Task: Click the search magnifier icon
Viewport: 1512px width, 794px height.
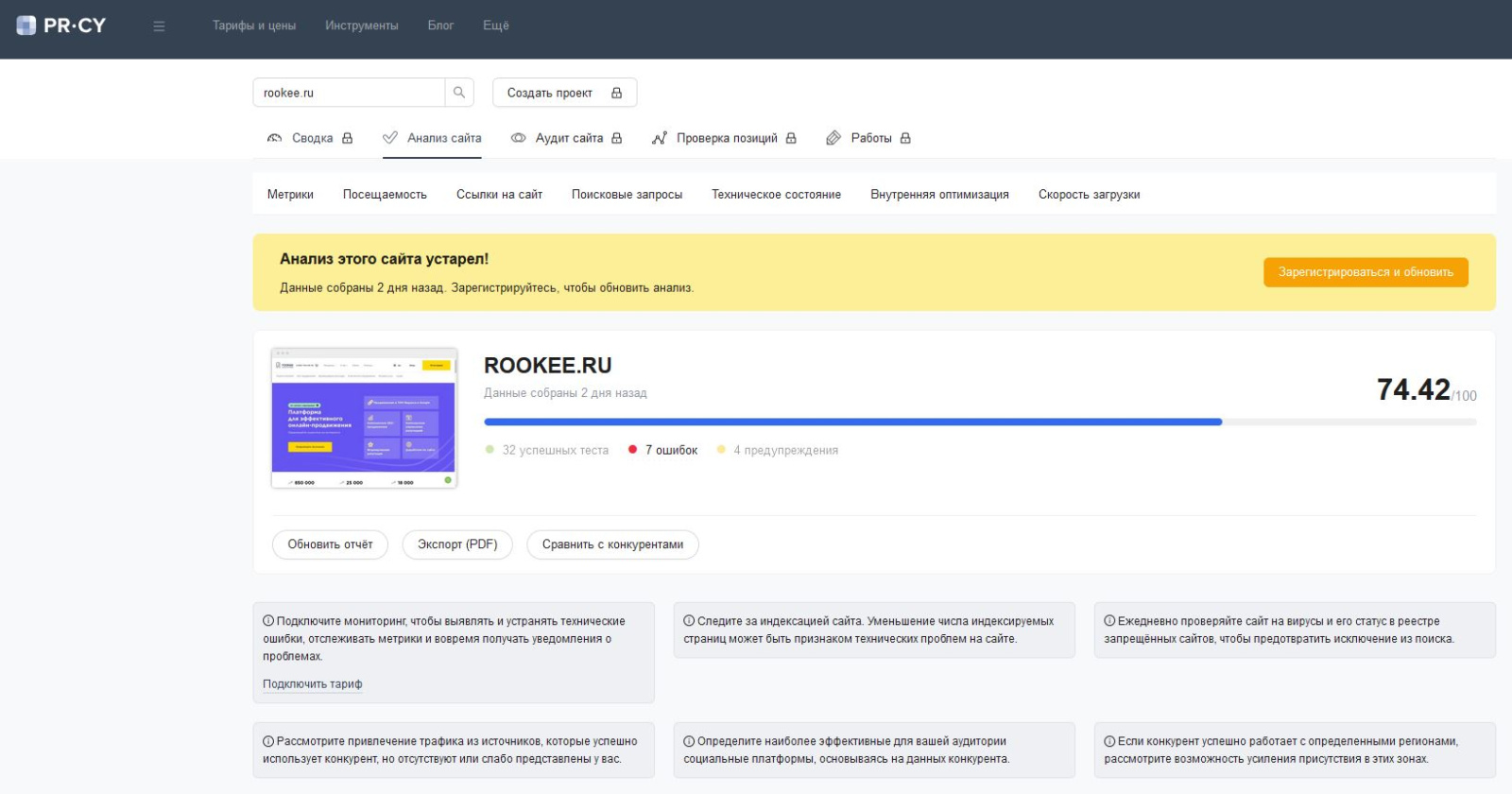Action: [x=459, y=93]
